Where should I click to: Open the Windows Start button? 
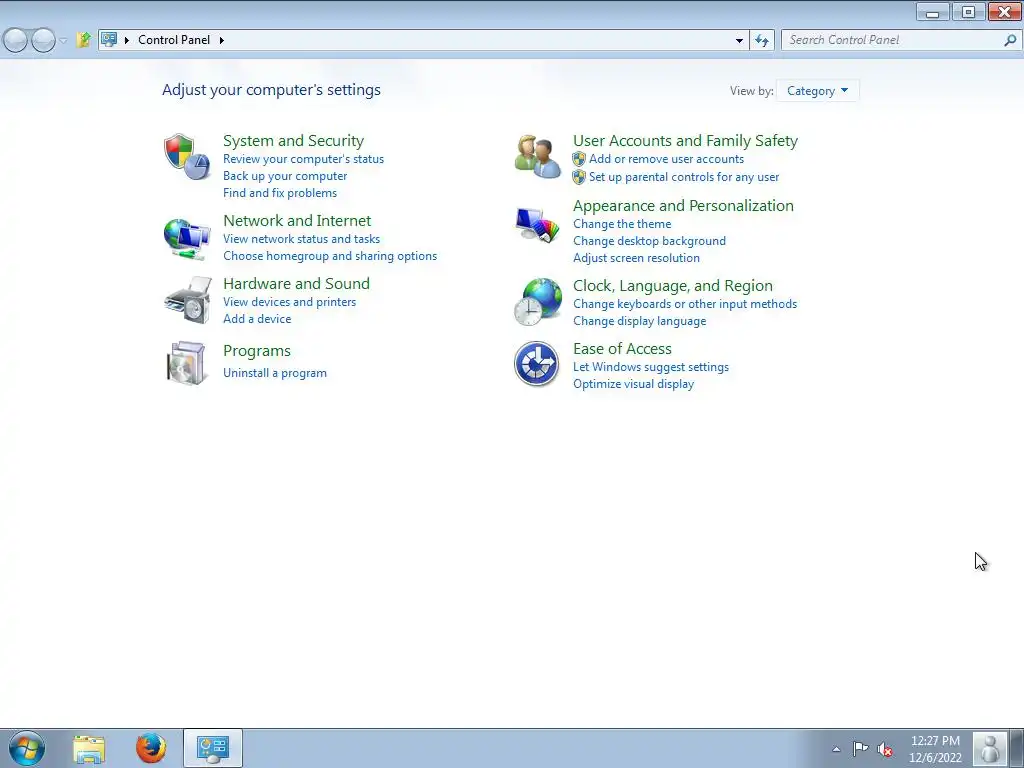tap(27, 748)
